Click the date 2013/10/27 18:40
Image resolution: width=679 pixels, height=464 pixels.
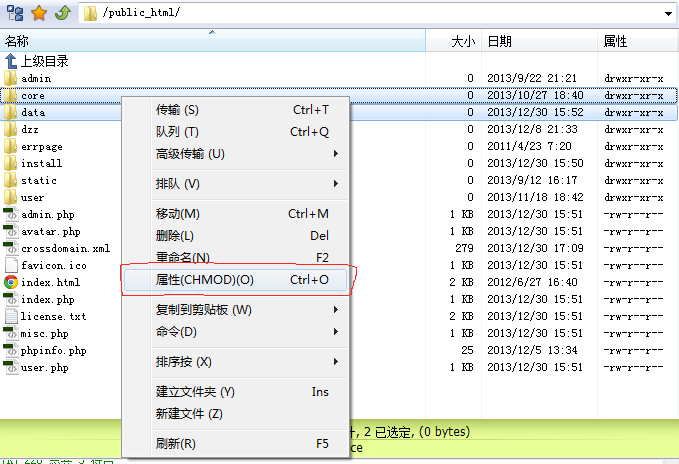click(x=535, y=95)
